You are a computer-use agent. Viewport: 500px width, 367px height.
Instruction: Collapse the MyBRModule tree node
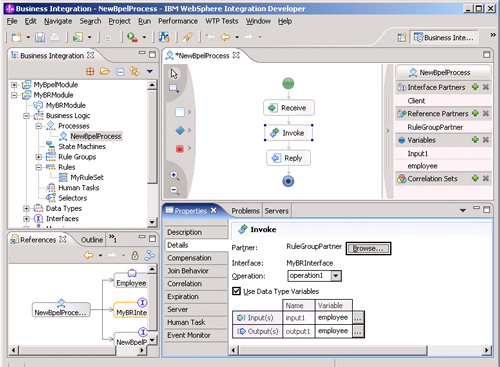(14, 95)
